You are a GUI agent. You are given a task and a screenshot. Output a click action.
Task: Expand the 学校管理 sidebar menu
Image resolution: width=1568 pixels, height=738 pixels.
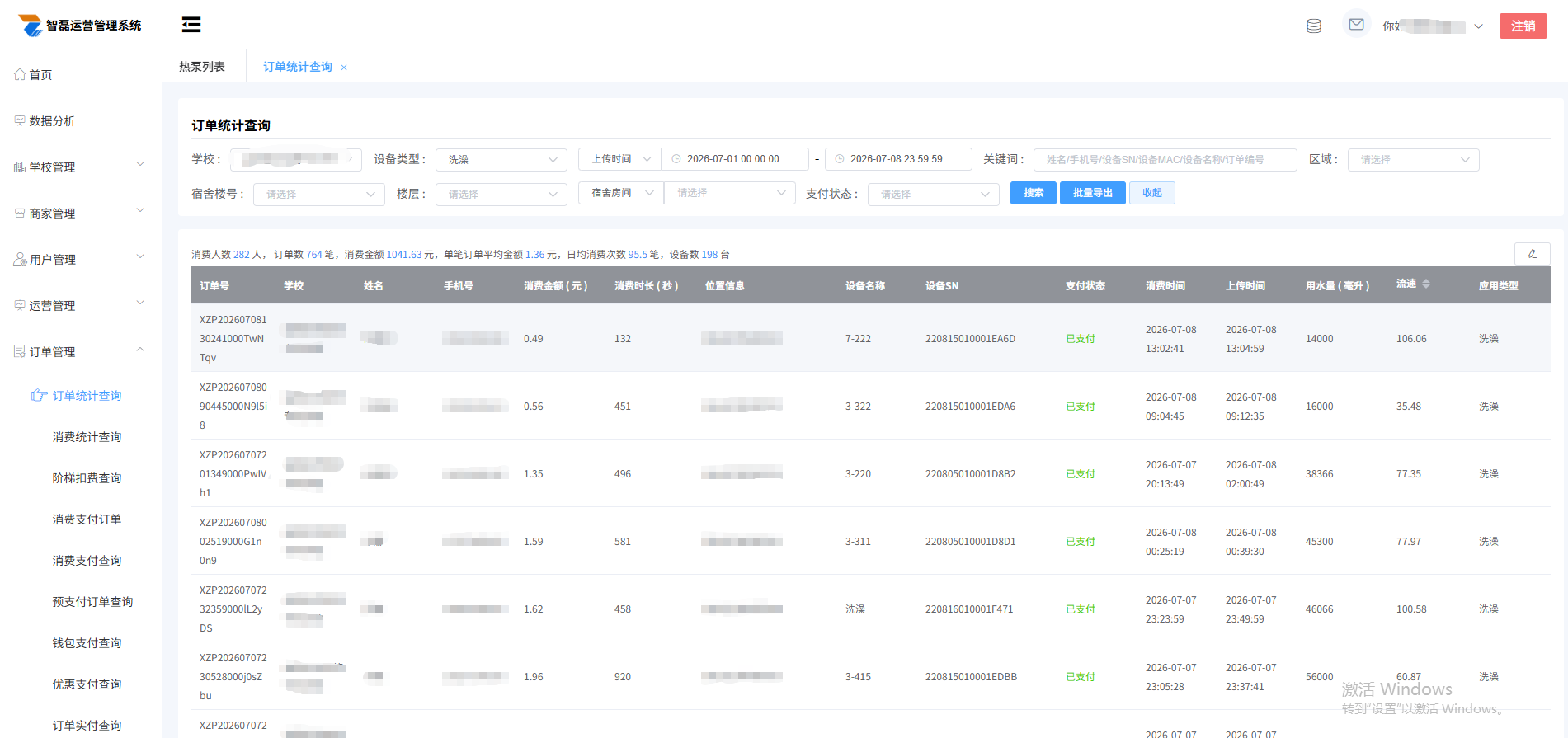80,167
